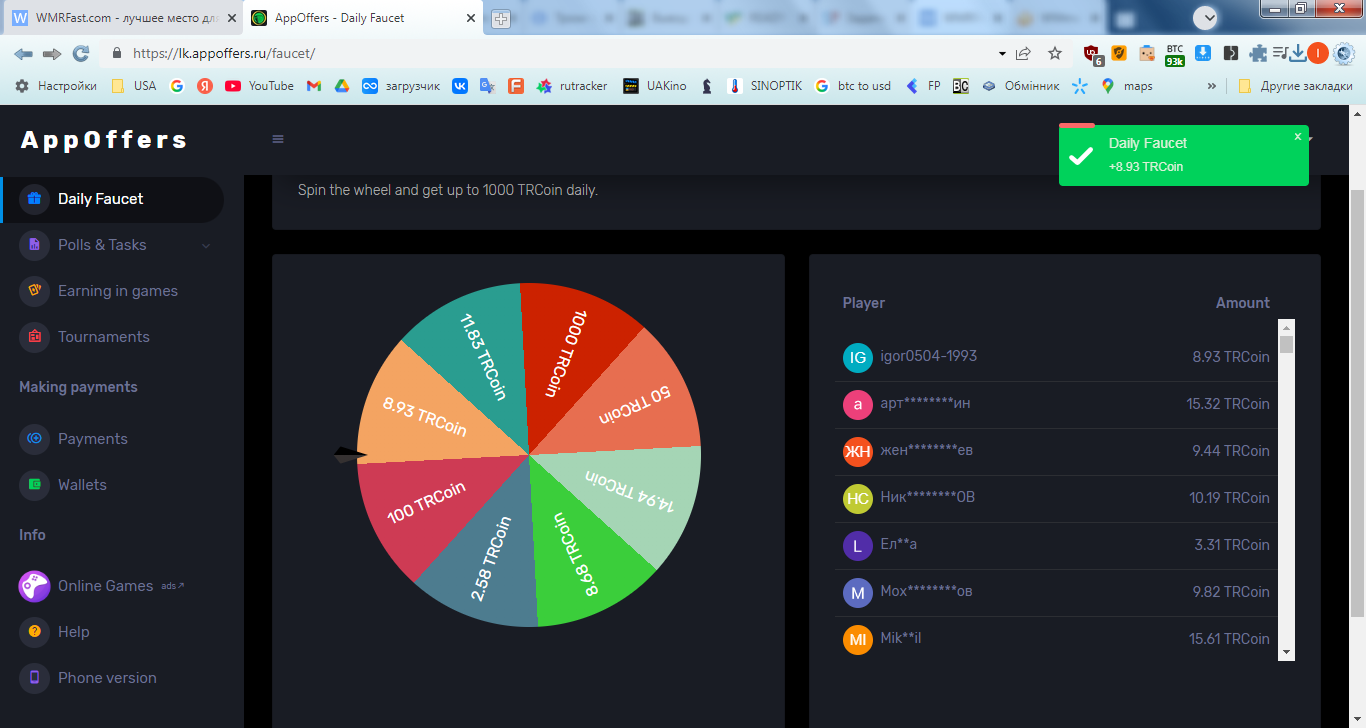Click the Amount column header
This screenshot has width=1366, height=728.
pos(1243,303)
